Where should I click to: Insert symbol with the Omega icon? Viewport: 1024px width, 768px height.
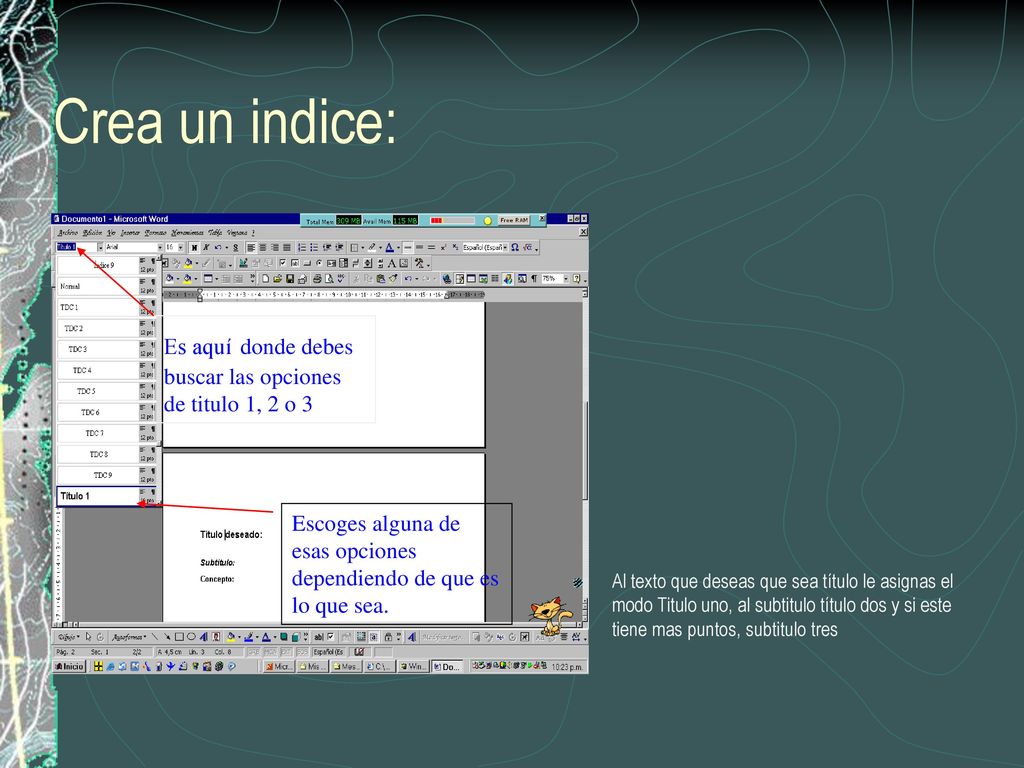(515, 248)
